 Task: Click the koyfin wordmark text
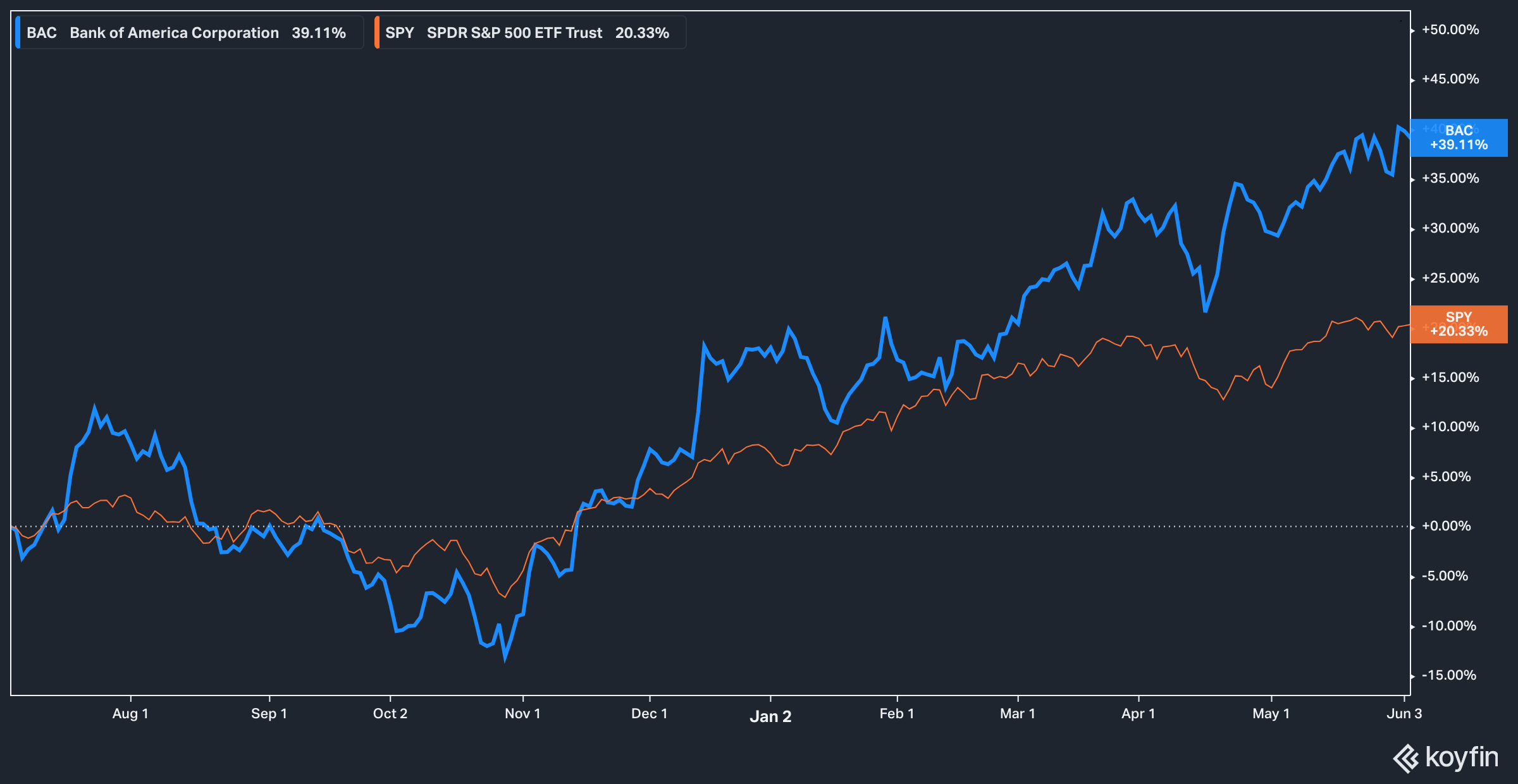(1462, 757)
